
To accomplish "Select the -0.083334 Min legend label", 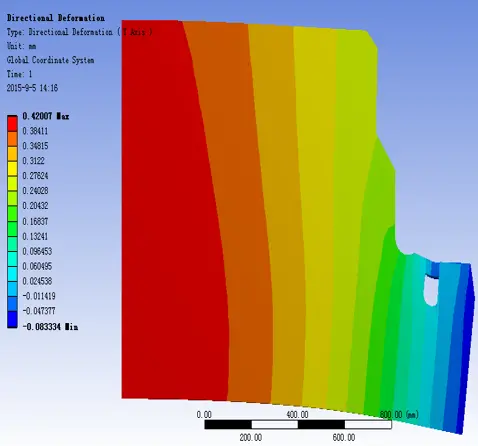I will pos(50,327).
